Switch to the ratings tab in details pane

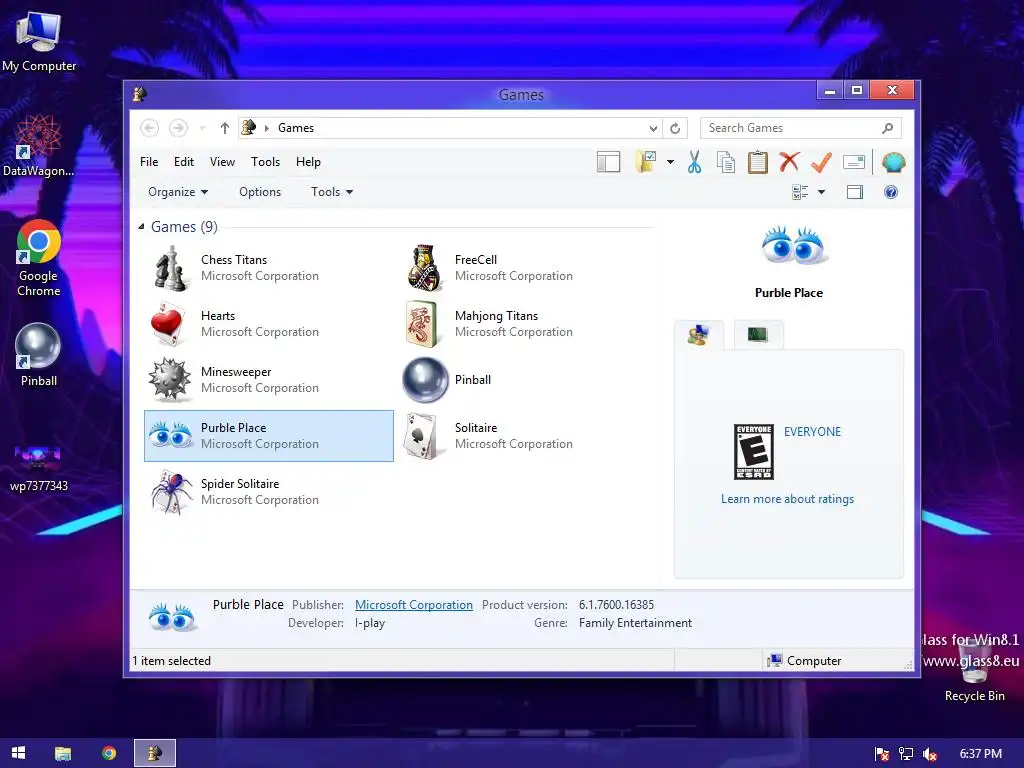click(698, 335)
